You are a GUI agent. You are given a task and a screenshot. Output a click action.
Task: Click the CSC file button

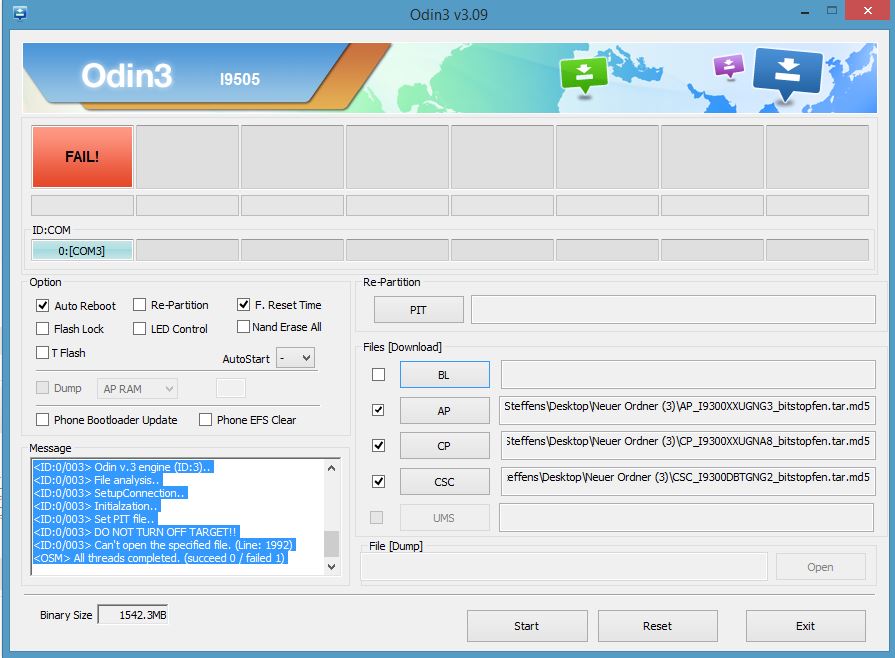tap(445, 482)
